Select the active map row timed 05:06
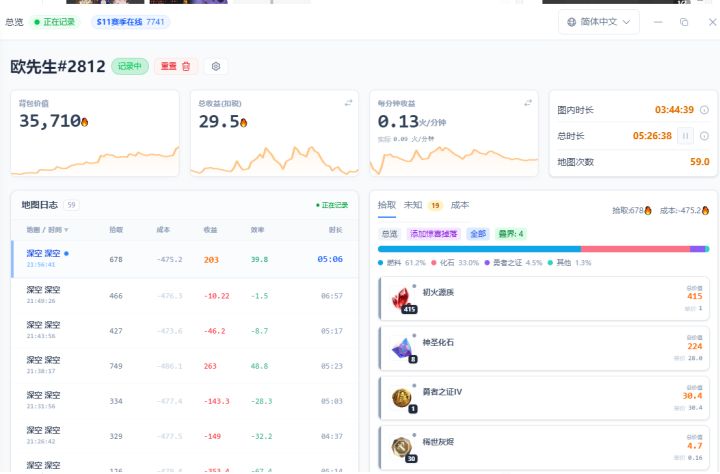The image size is (720, 474). 185,259
